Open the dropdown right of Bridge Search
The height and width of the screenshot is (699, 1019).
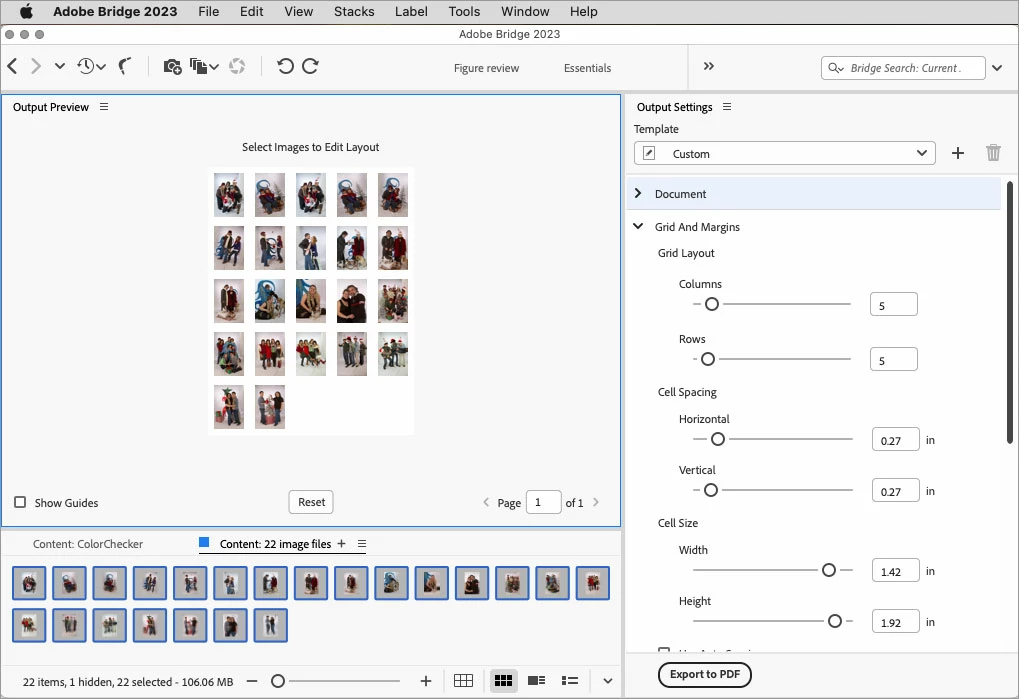[997, 68]
